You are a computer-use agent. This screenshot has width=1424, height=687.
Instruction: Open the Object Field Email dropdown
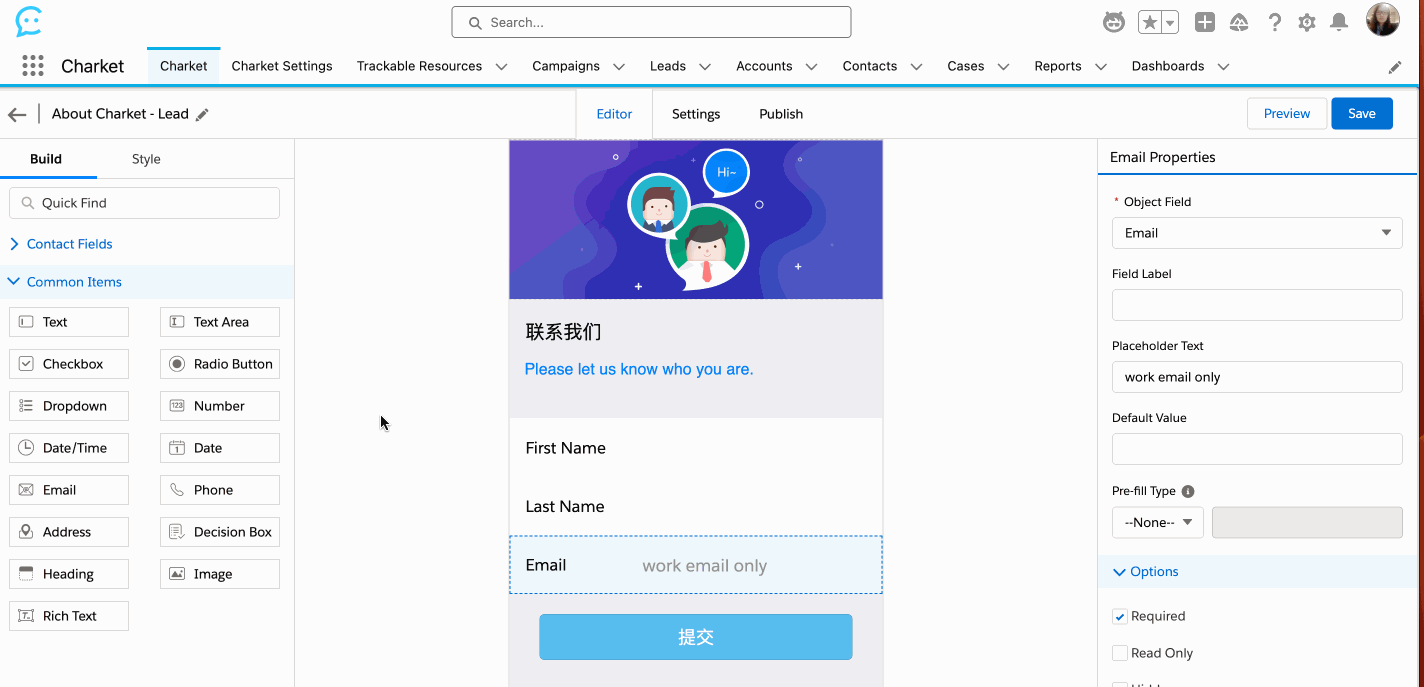coord(1257,233)
